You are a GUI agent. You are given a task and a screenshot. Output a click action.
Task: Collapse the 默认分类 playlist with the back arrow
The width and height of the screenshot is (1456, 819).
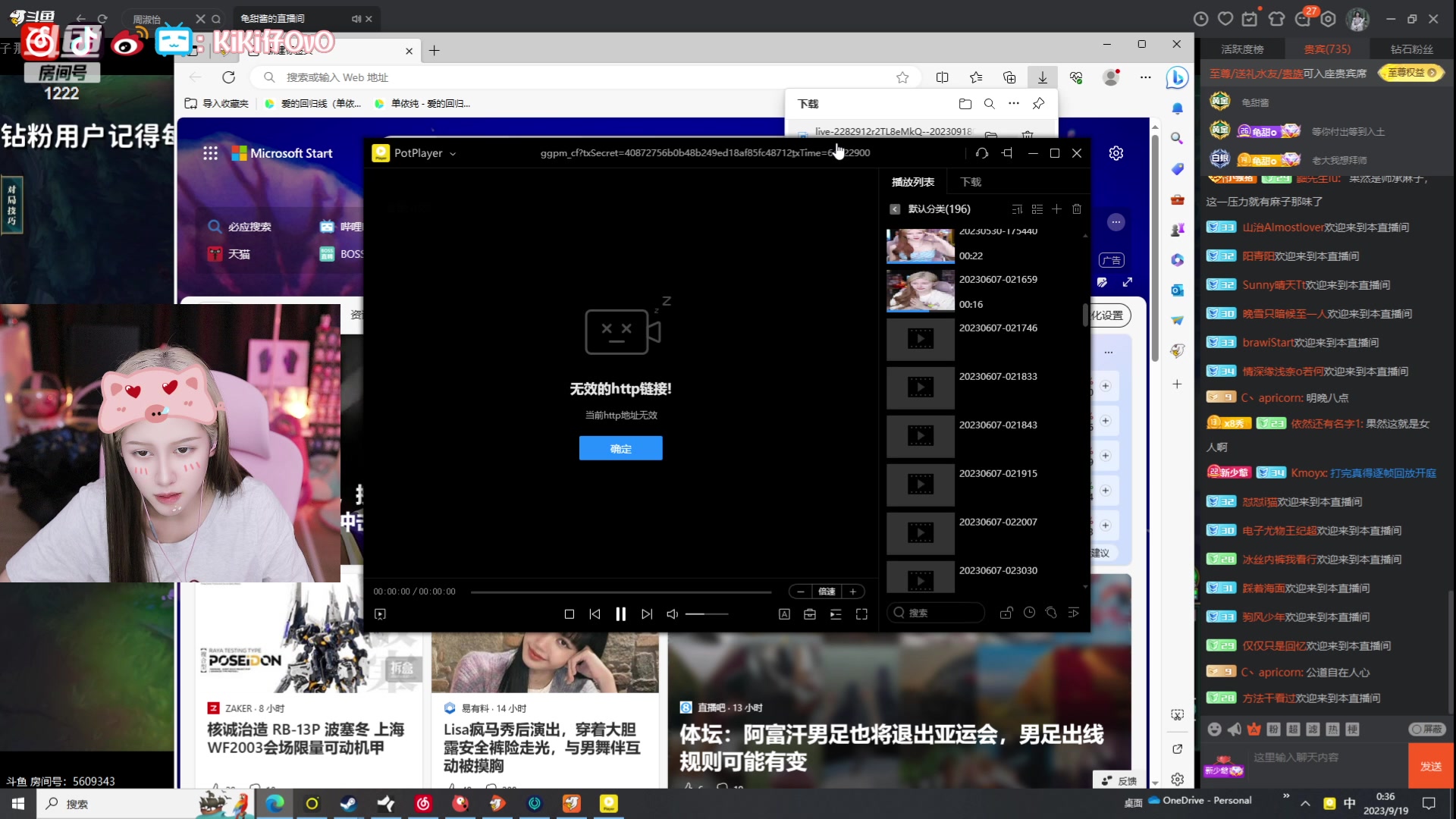[x=895, y=209]
